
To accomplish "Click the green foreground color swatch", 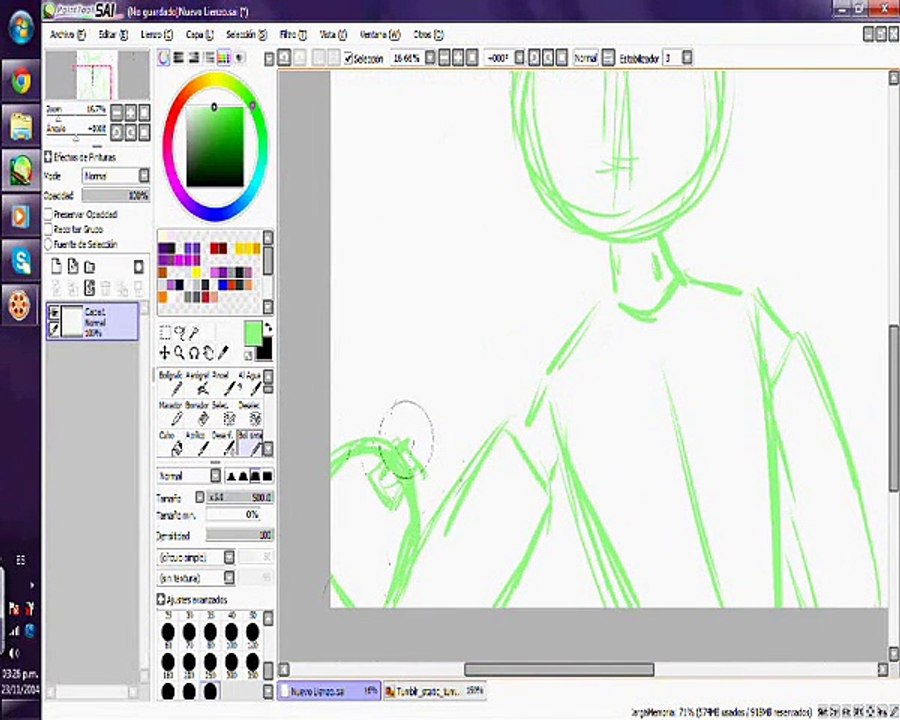I will 253,334.
